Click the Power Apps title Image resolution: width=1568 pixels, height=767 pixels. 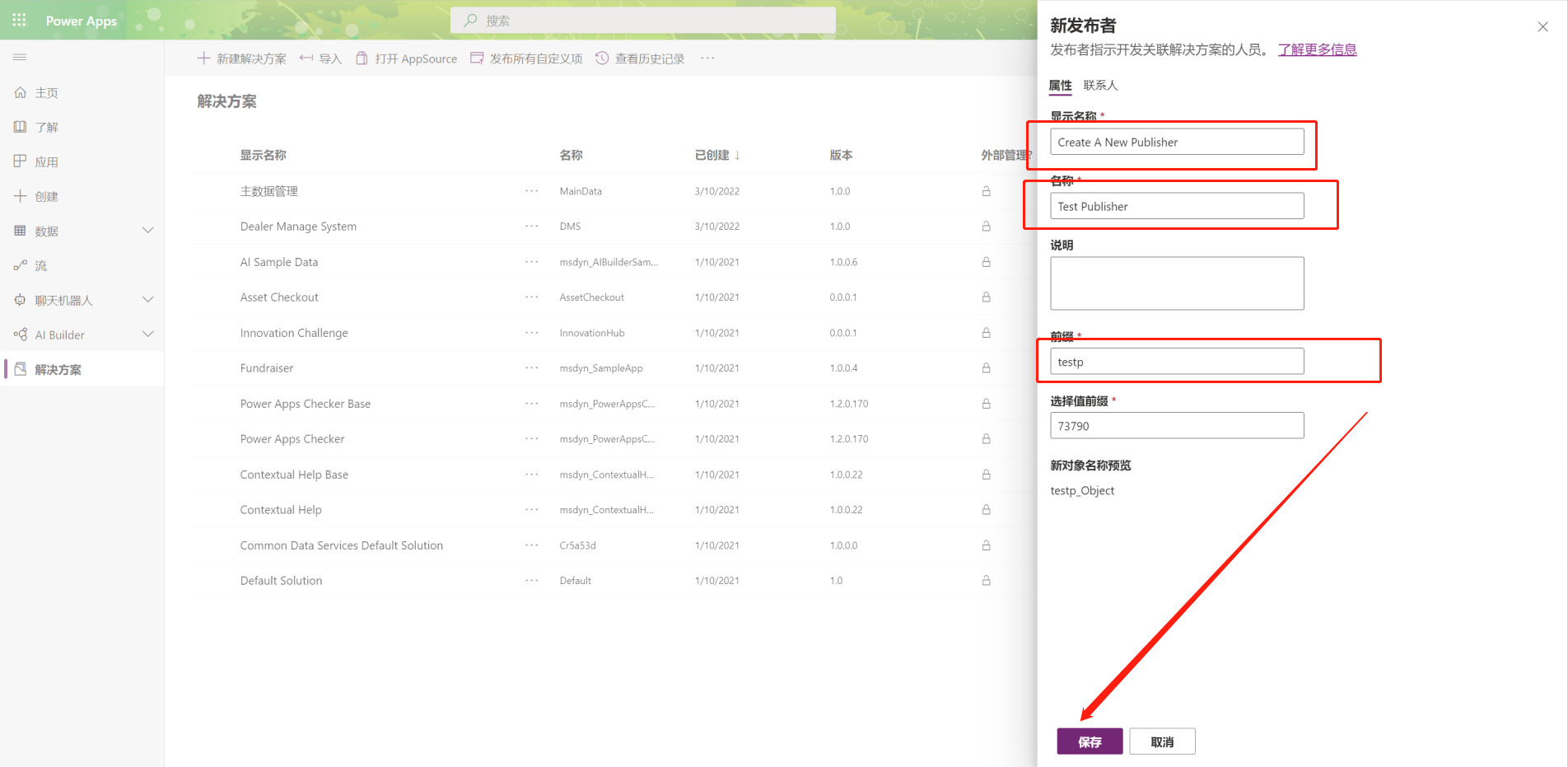pos(82,21)
